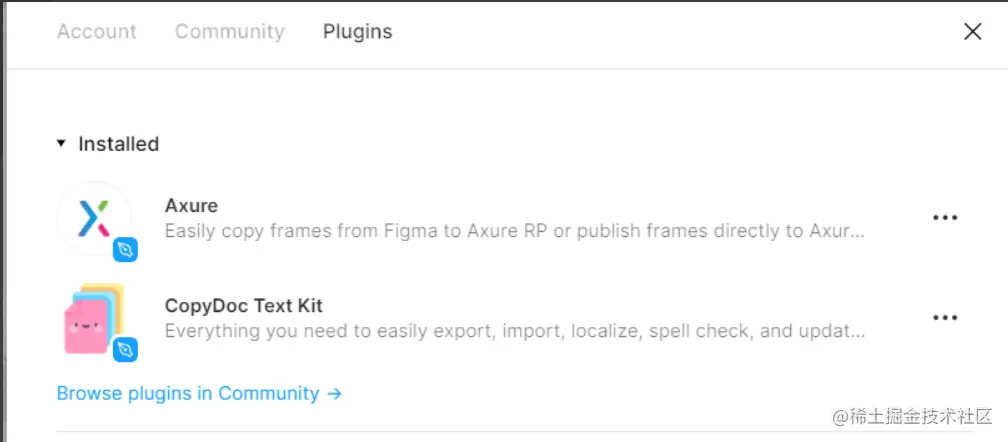The width and height of the screenshot is (1008, 442).
Task: Click the blue badge on CopyDoc icon
Action: (125, 349)
